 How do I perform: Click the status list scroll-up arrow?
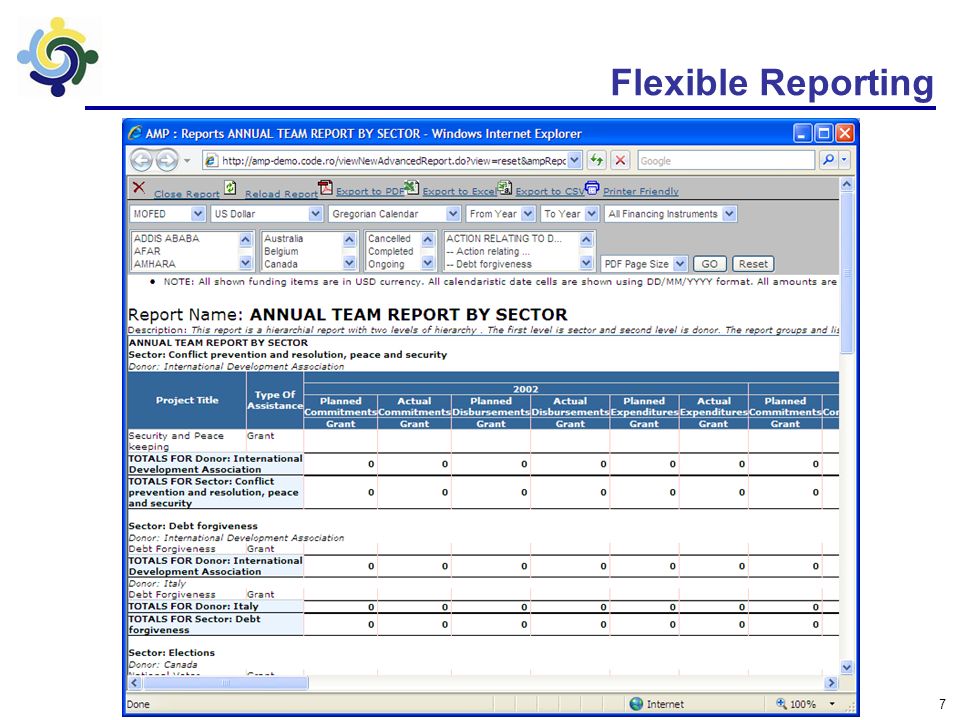tap(428, 239)
